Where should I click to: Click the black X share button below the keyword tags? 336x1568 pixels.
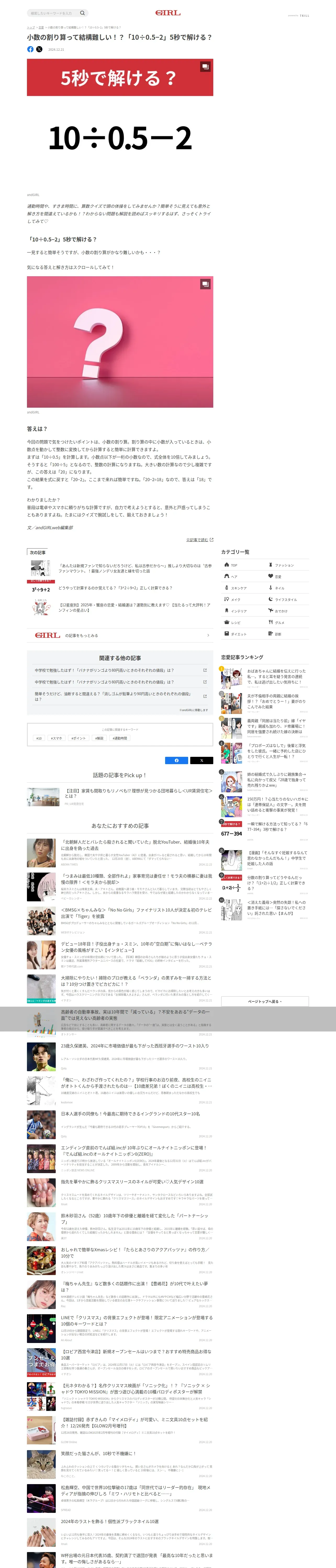coord(202,760)
